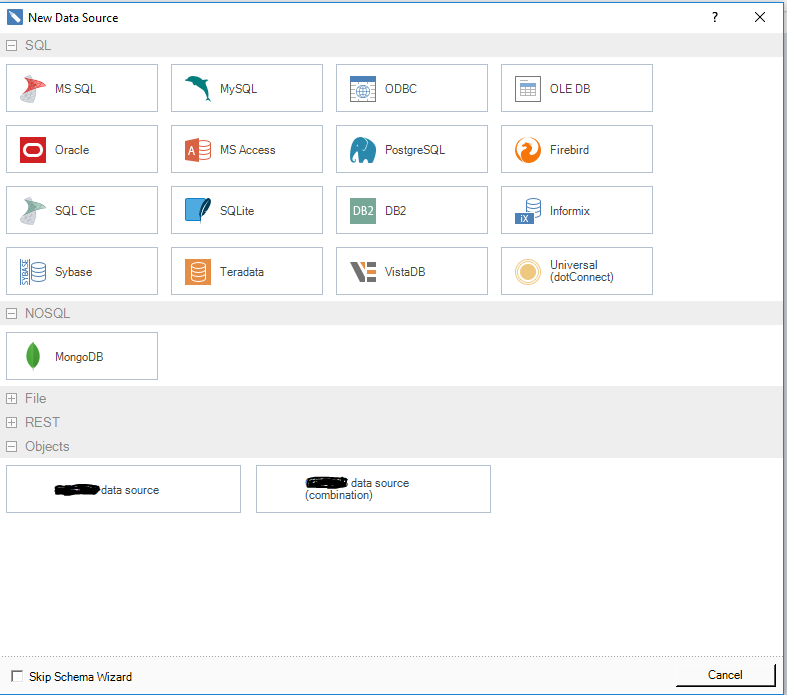
Task: Click the OLE DB label
Action: 570,89
